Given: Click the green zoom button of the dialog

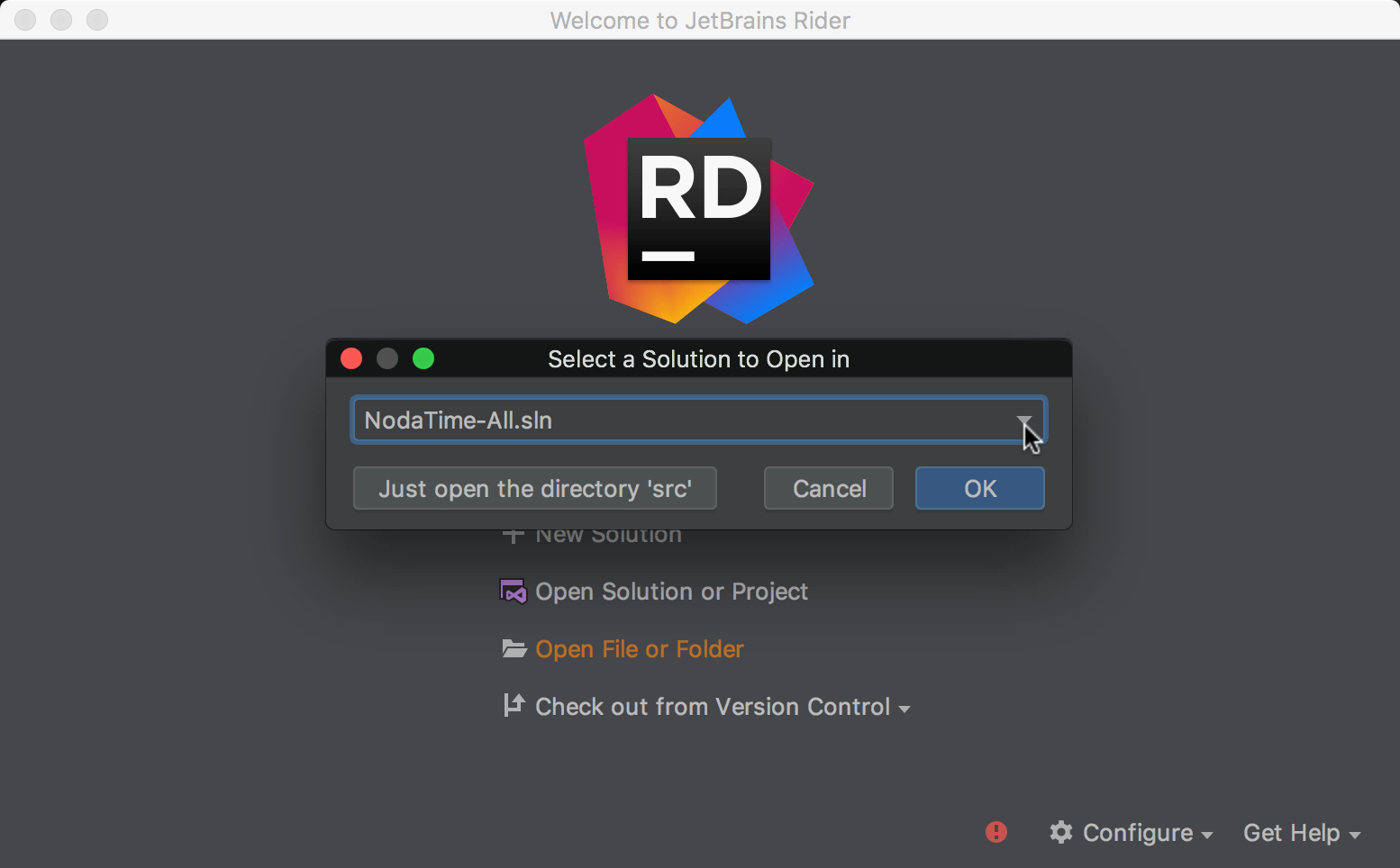Looking at the screenshot, I should [x=423, y=359].
